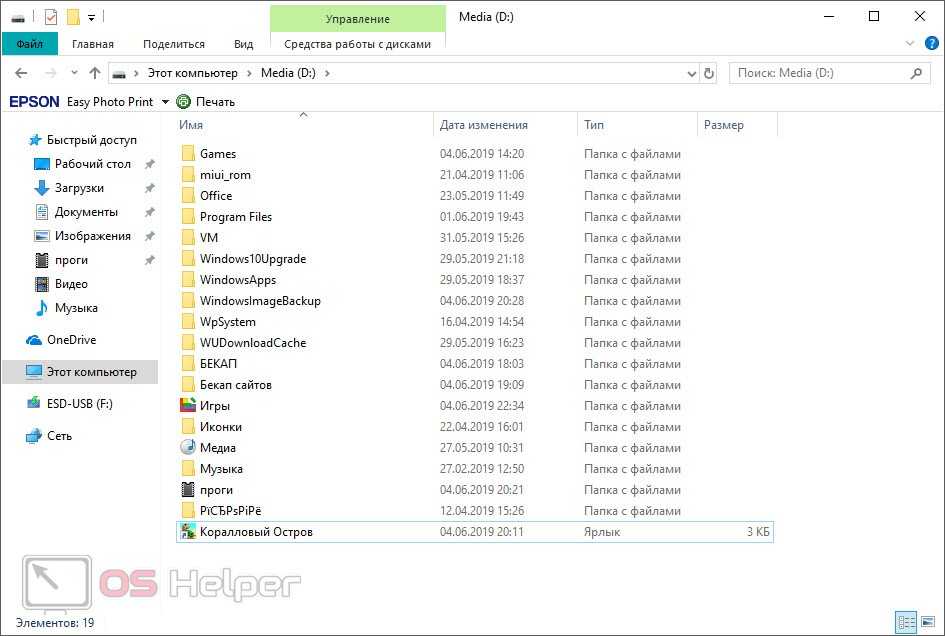This screenshot has height=636, width=945.
Task: Click the Поиск: Media (D:) search field
Action: pos(820,73)
